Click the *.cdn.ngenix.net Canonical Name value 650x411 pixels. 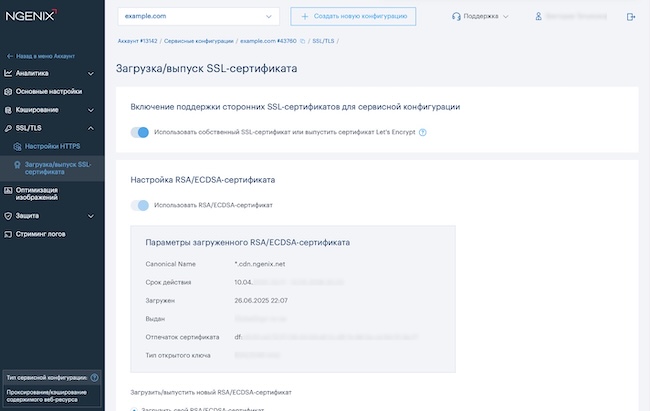point(260,264)
